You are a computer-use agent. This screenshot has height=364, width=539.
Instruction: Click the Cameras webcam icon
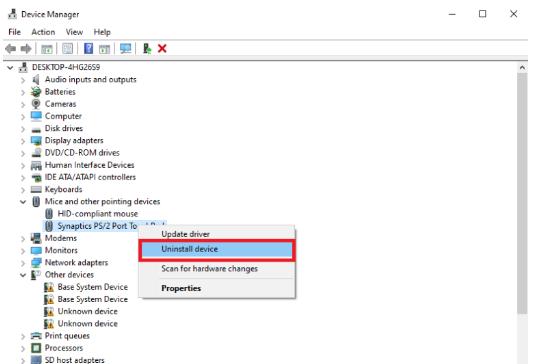[36, 104]
